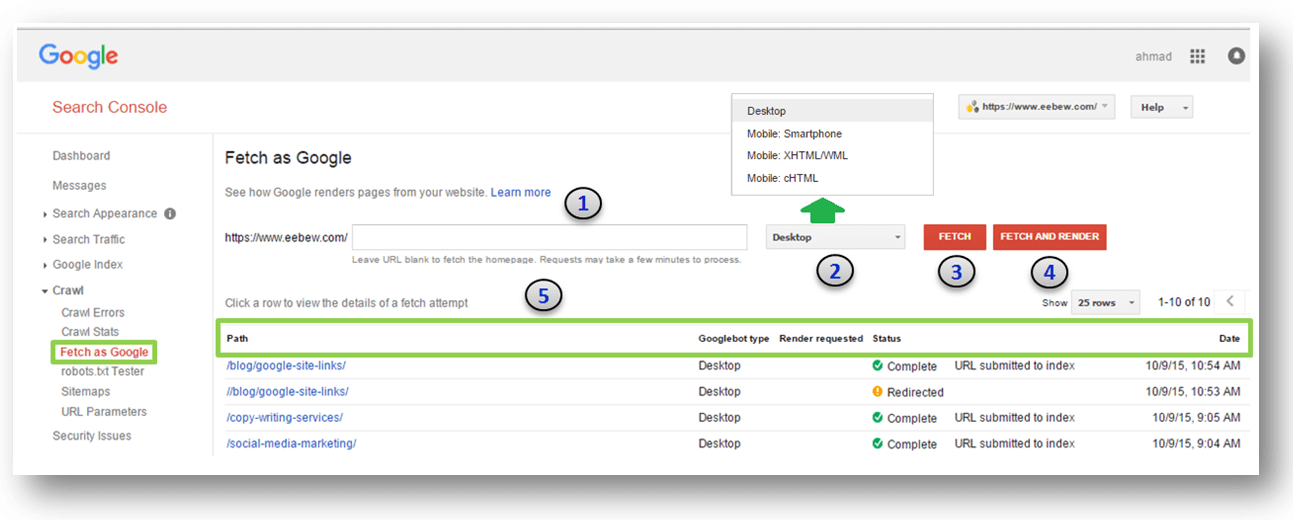Open Security Issues

pos(92,436)
